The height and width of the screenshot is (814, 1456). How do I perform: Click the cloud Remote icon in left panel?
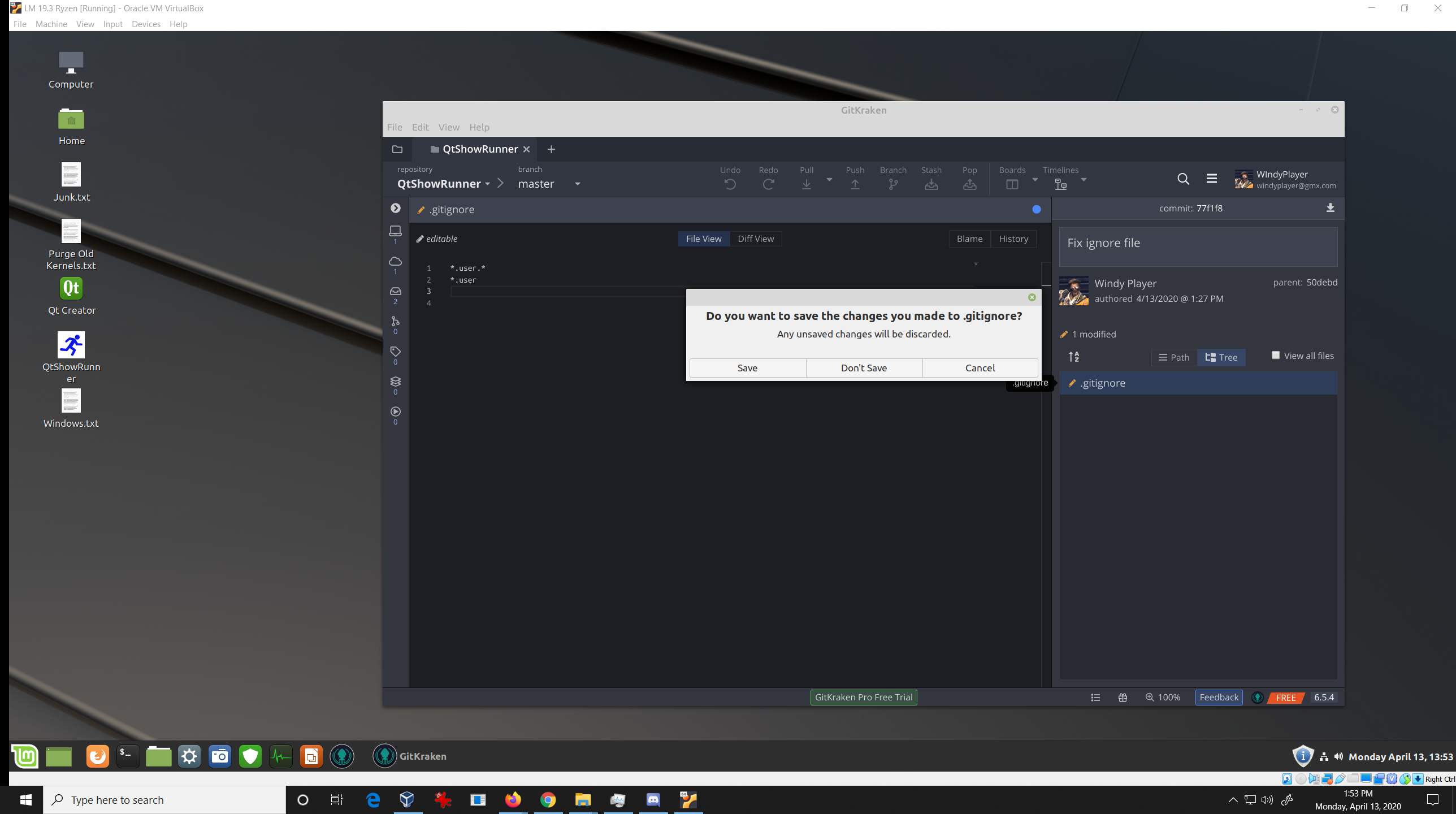click(x=395, y=261)
